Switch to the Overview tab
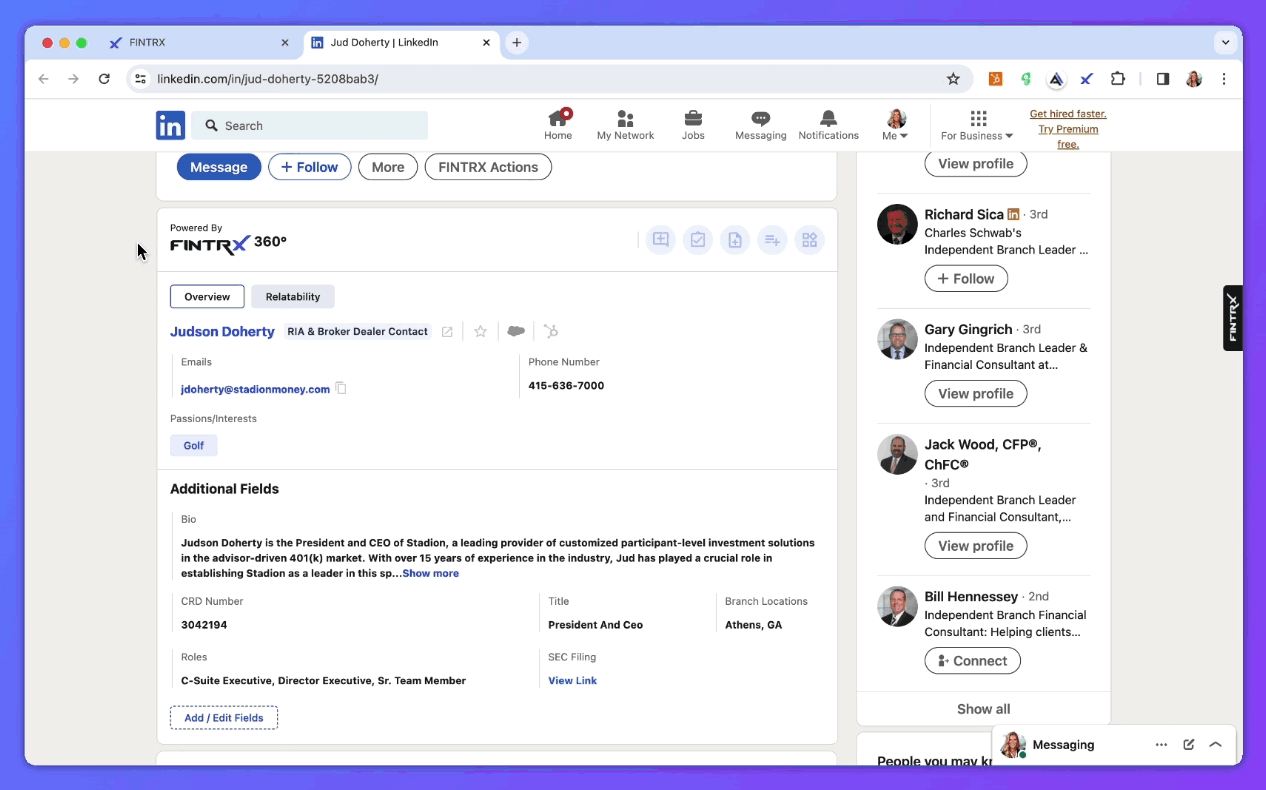 (207, 297)
